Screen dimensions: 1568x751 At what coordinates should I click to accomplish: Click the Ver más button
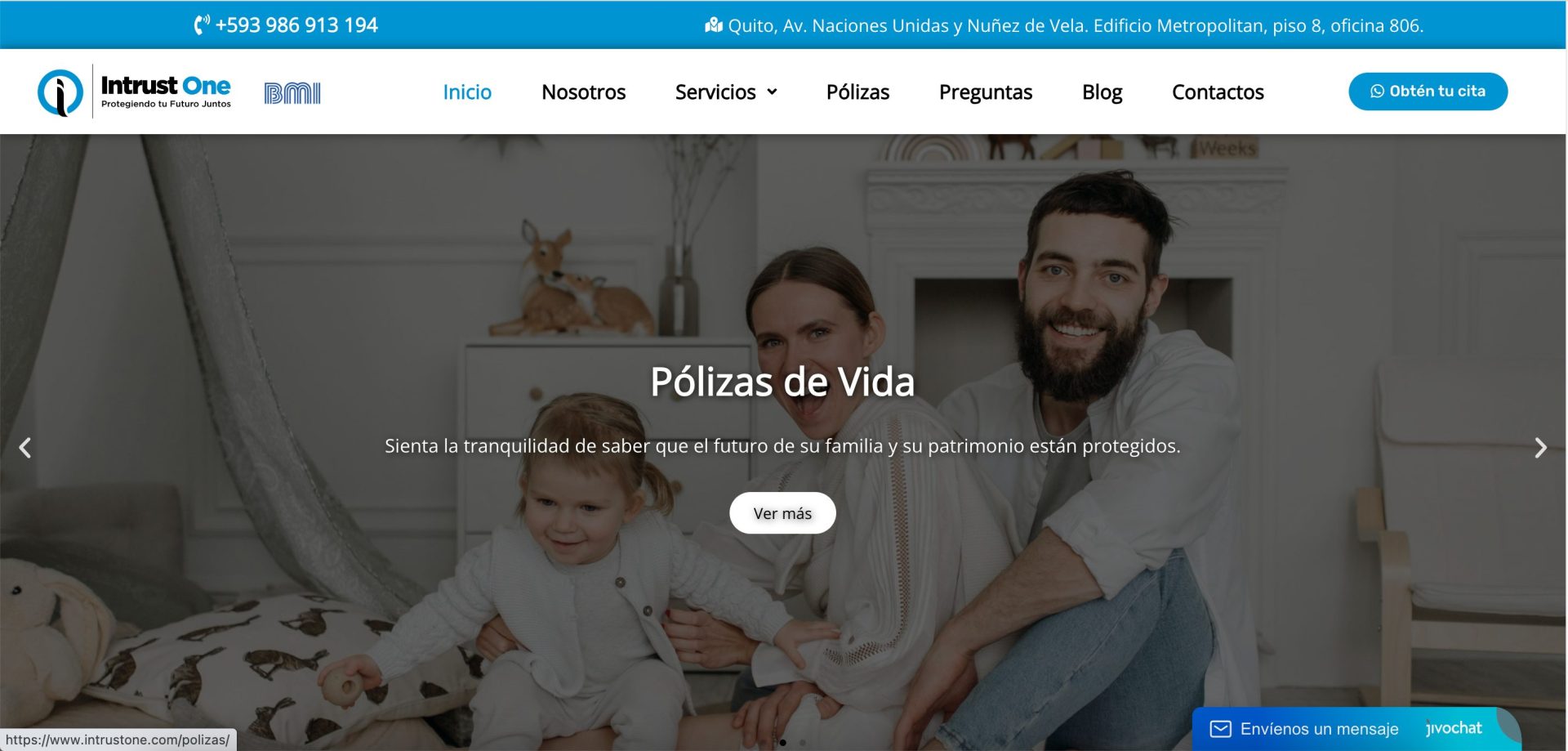(782, 513)
